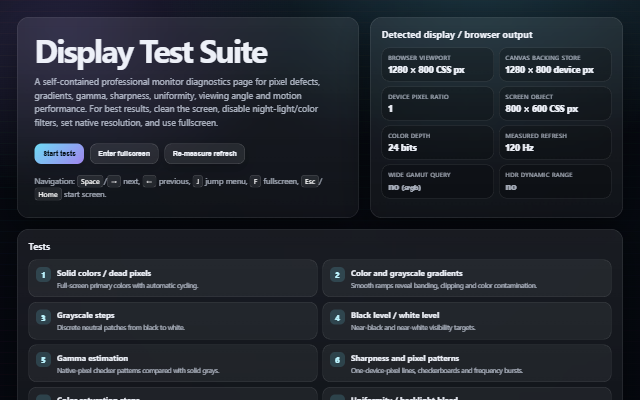Click text 'Native-pixel checker patterns compared with solid grays.'
This screenshot has height=400, width=640.
(138, 371)
